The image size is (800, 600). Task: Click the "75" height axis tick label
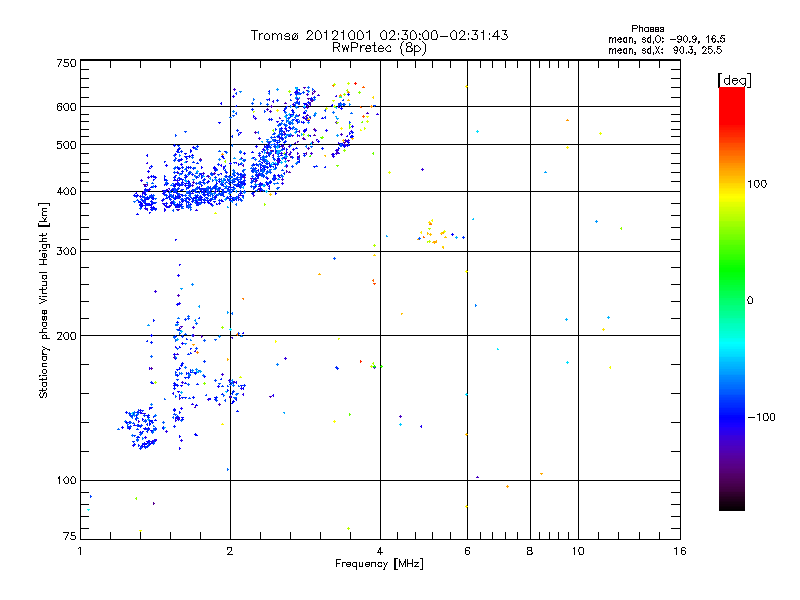(70, 536)
